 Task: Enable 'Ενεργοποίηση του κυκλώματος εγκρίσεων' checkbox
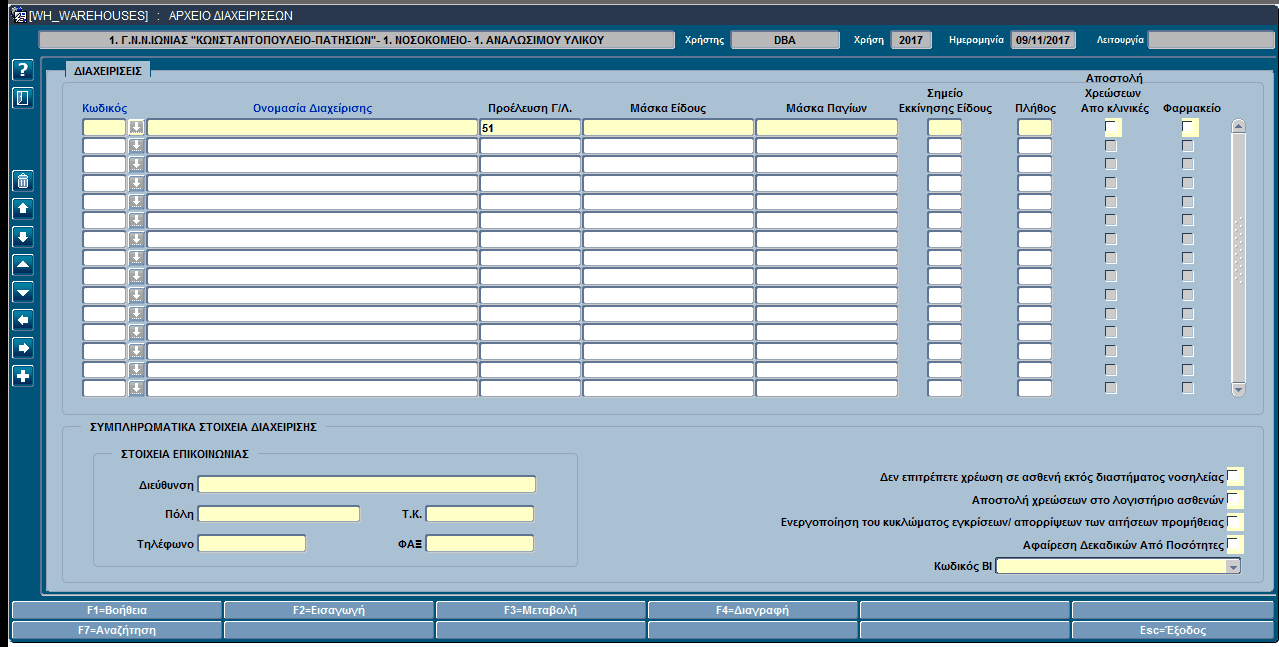point(1235,522)
